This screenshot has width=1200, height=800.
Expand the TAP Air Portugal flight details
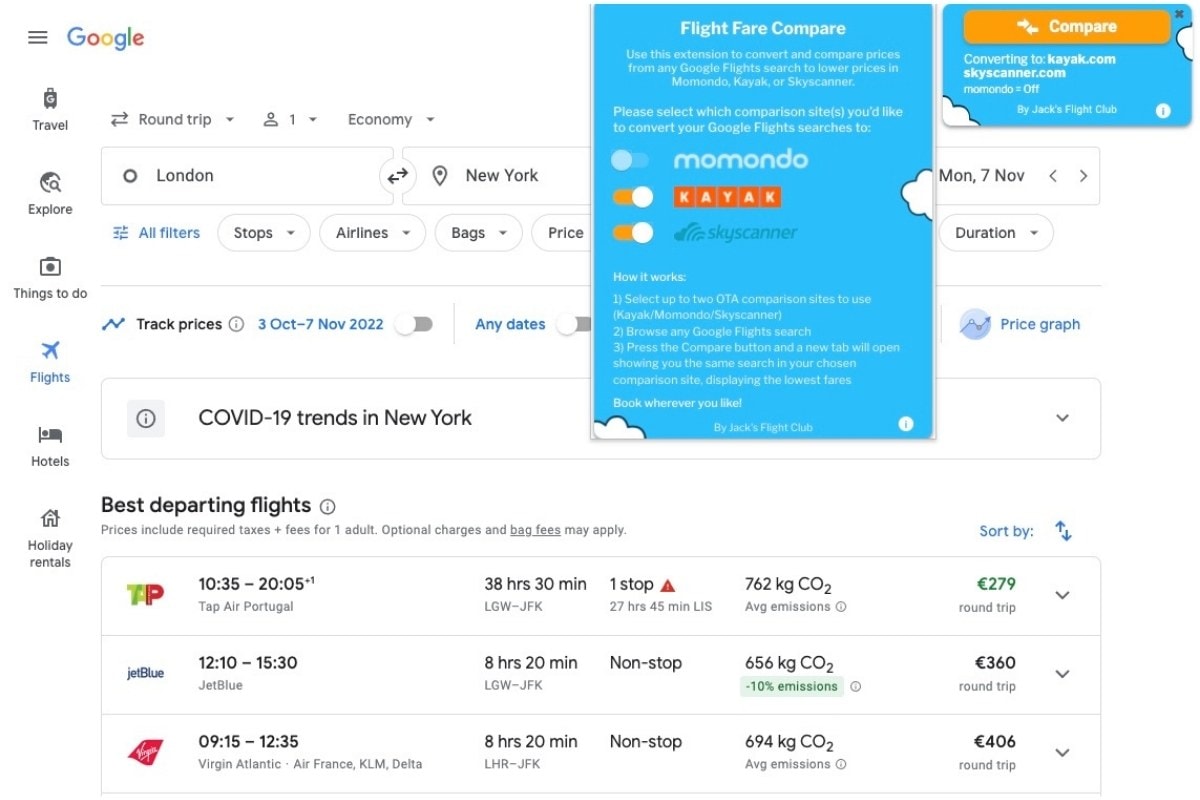pyautogui.click(x=1062, y=594)
